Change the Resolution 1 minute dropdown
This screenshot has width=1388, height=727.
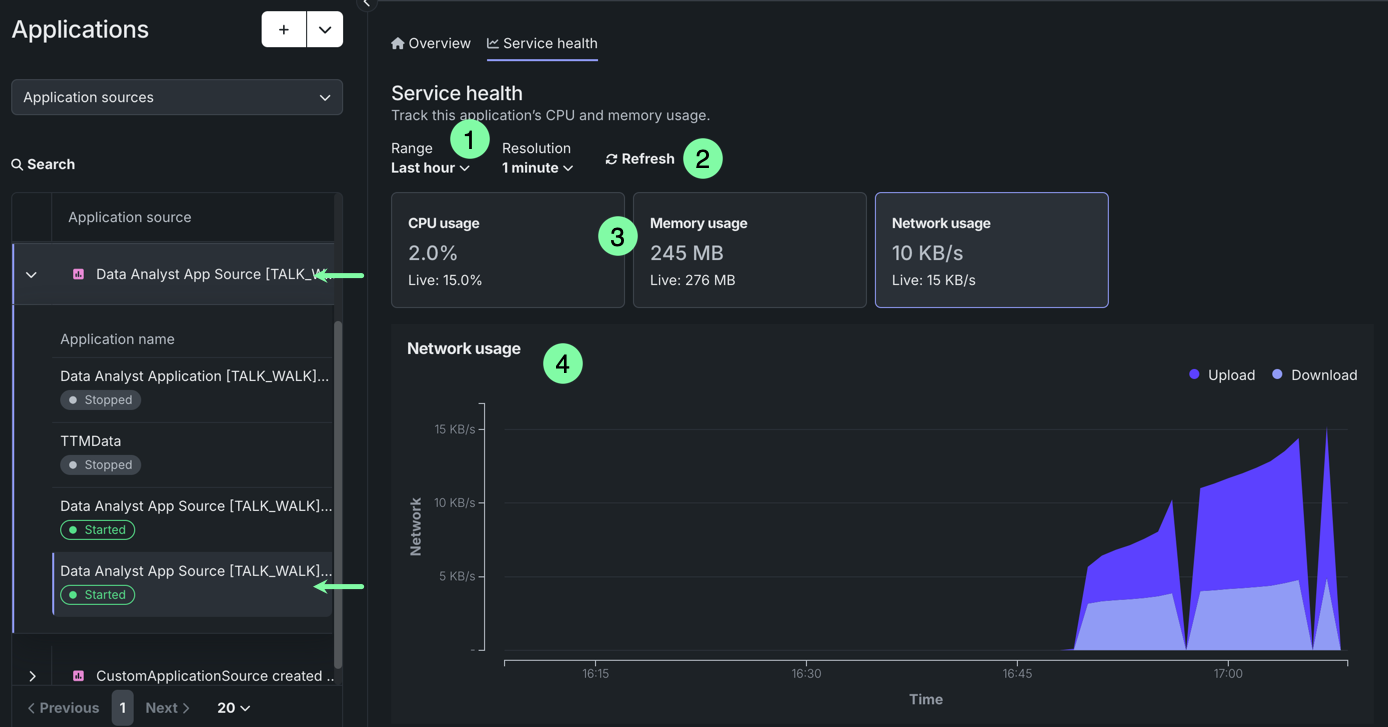[x=537, y=168]
